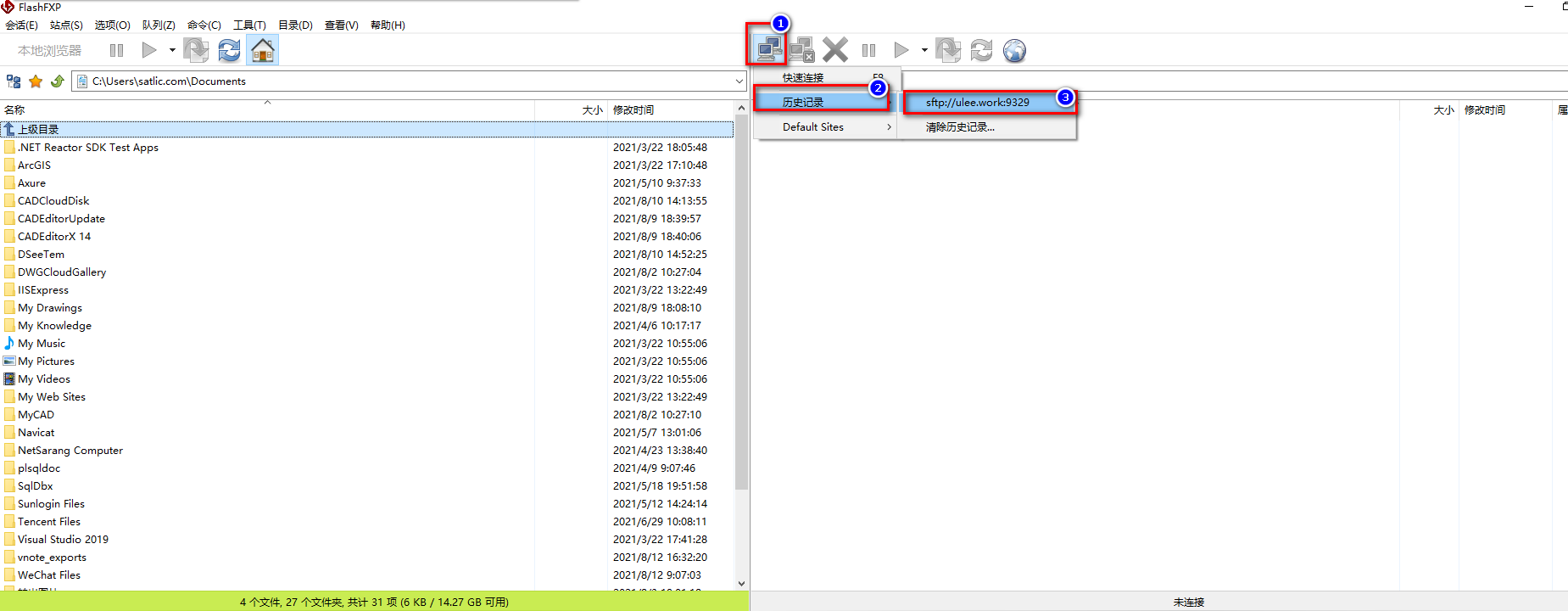Viewport: 1568px width, 611px height.
Task: Click the remote Abort X icon
Action: coord(835,50)
